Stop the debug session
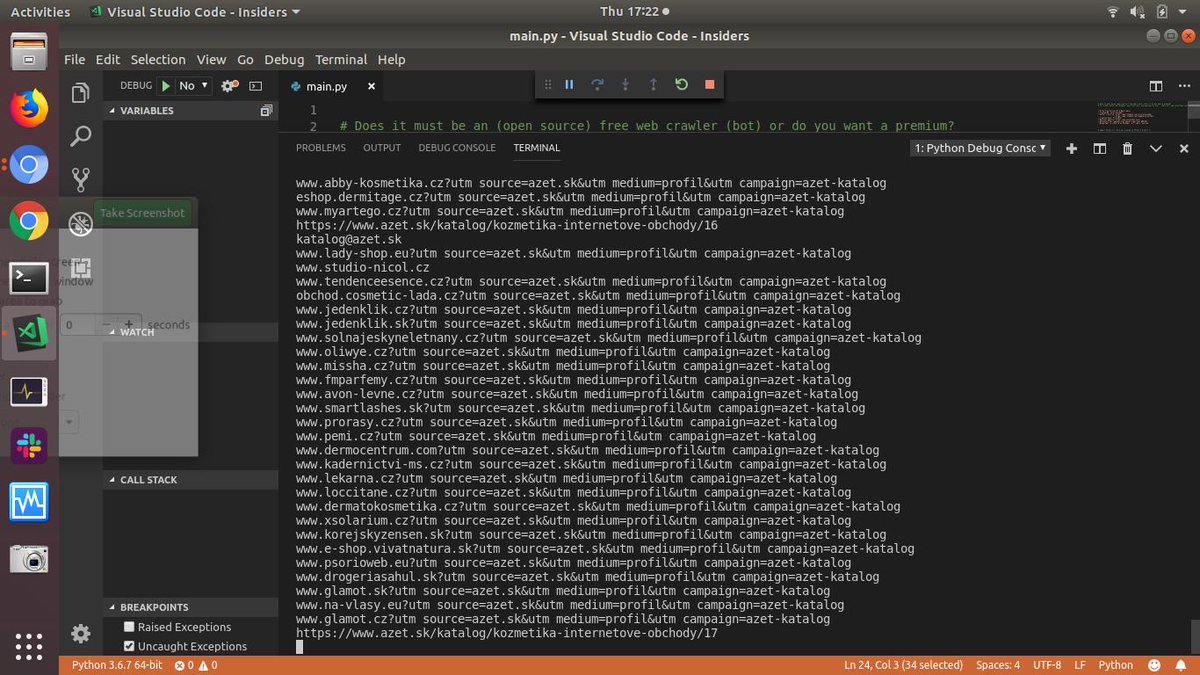The width and height of the screenshot is (1200, 675). coord(709,85)
